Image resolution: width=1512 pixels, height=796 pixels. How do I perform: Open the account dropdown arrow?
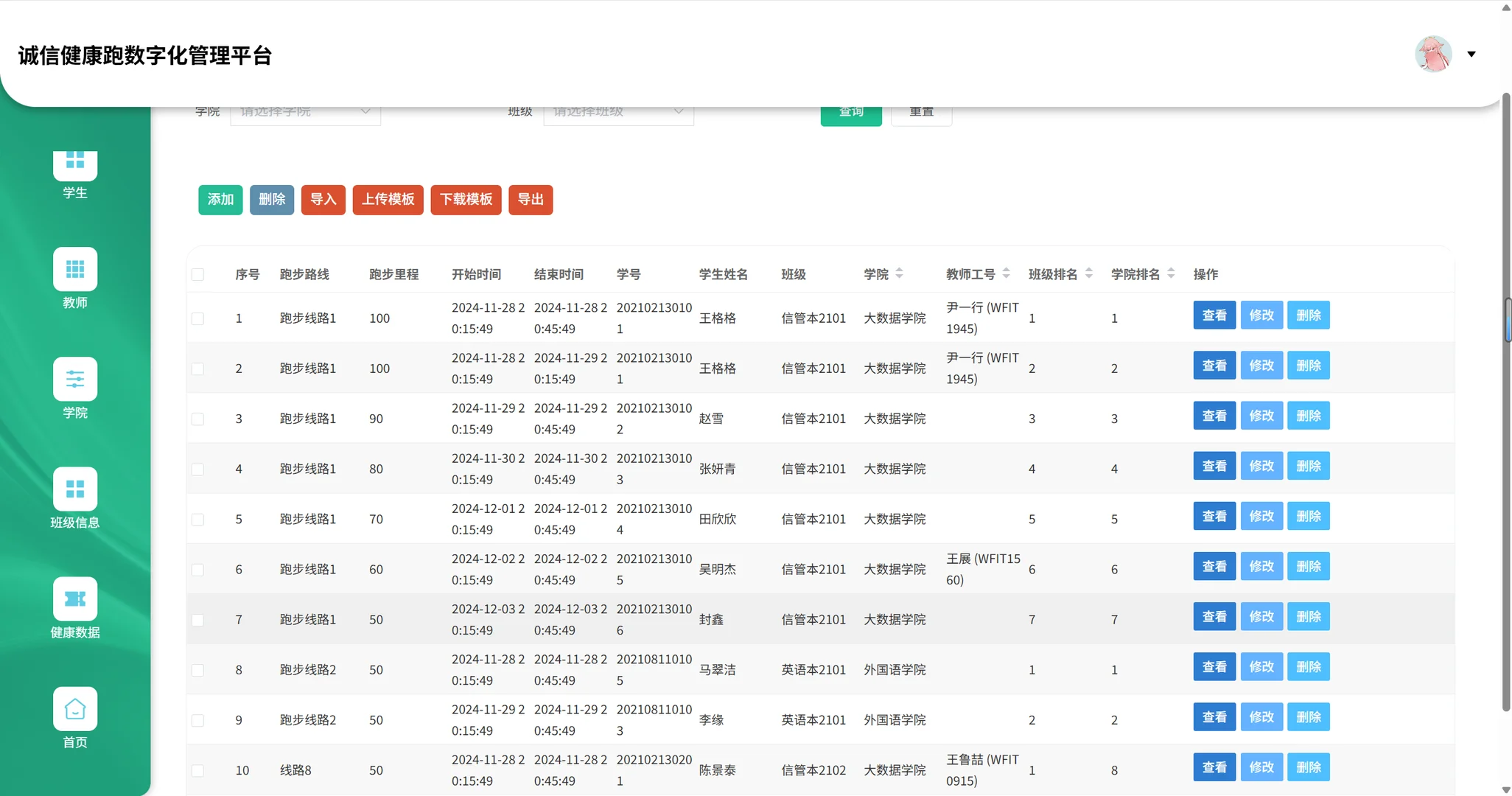click(1471, 54)
